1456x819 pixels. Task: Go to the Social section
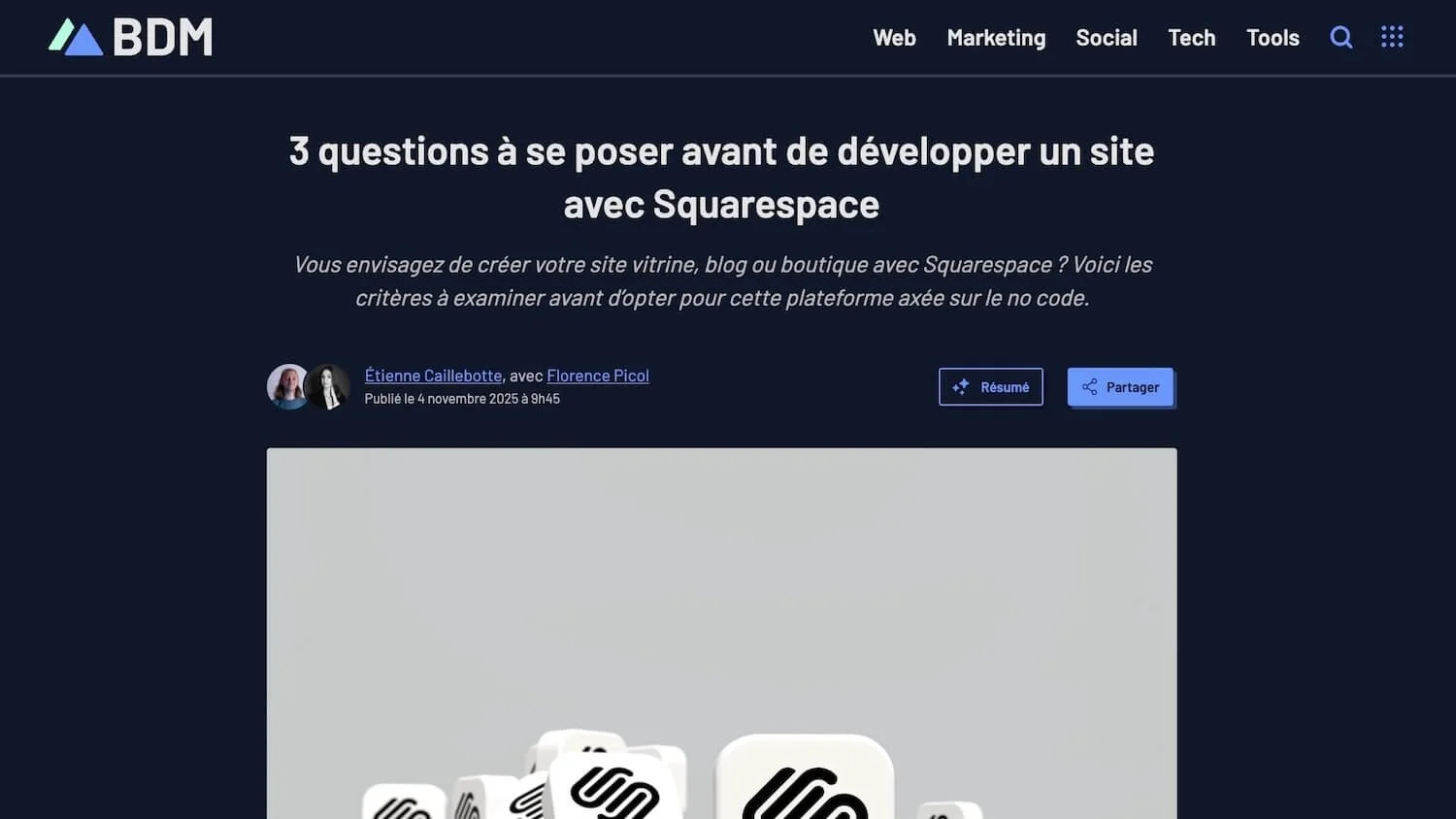point(1107,38)
